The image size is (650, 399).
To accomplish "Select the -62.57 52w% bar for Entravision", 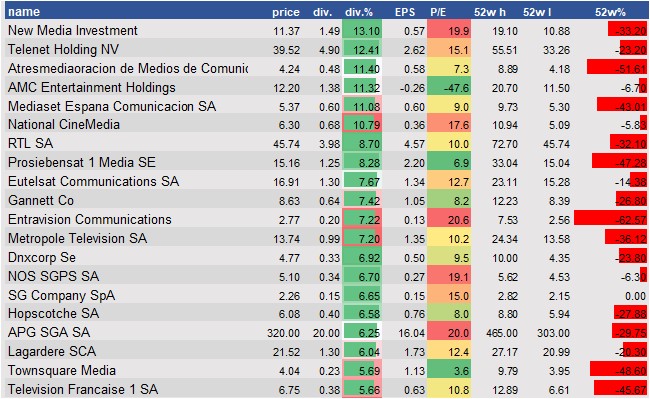I will point(610,219).
